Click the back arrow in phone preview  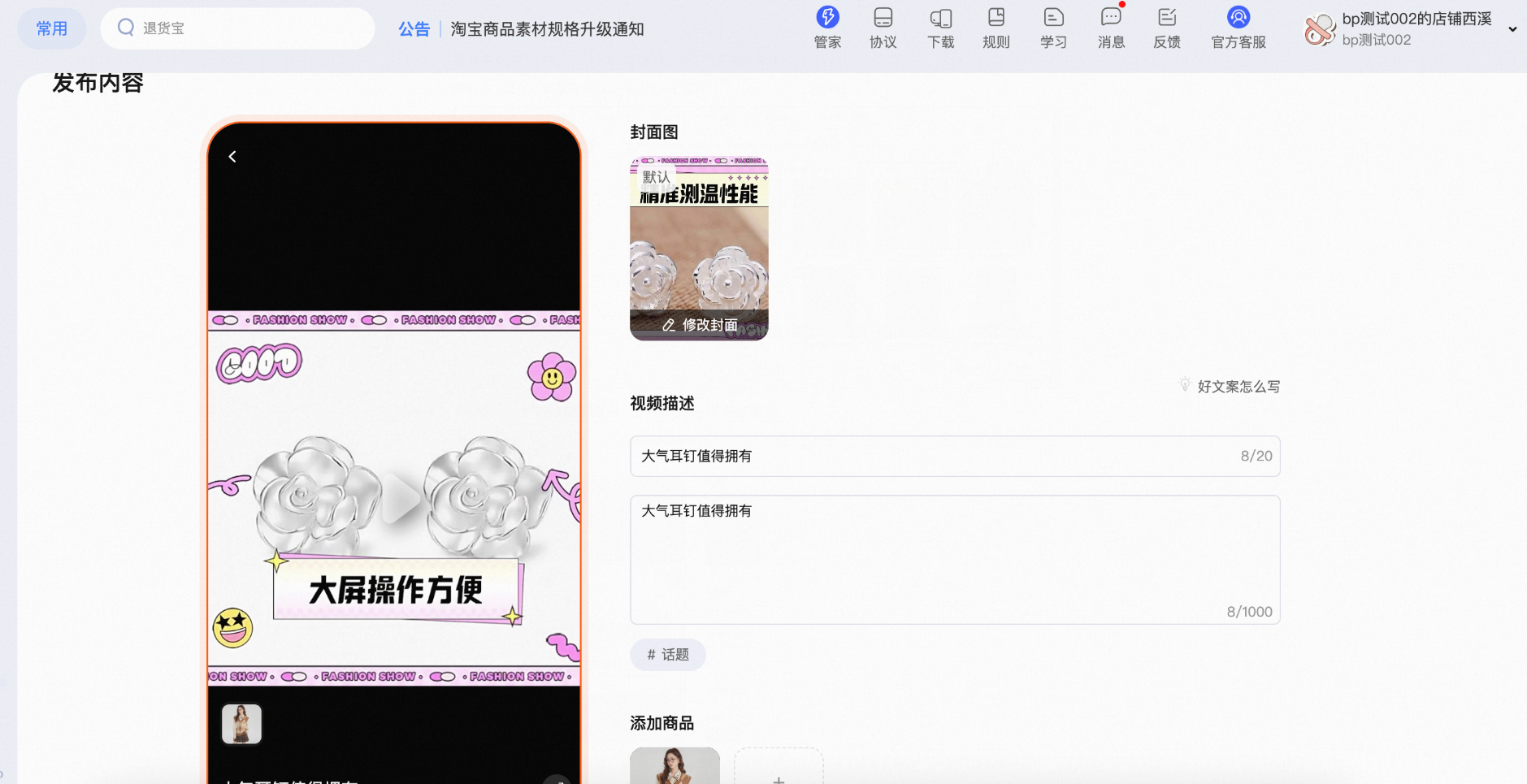point(232,157)
